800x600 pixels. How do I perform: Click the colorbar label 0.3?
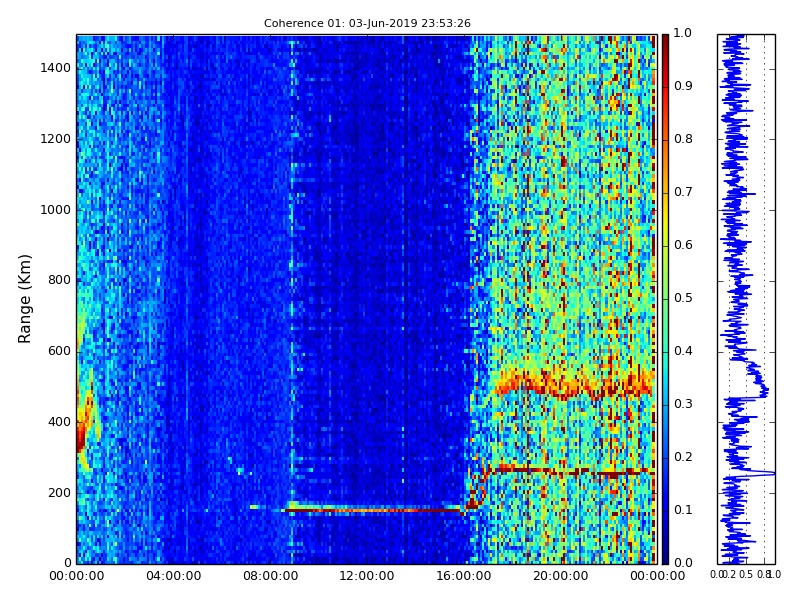683,404
